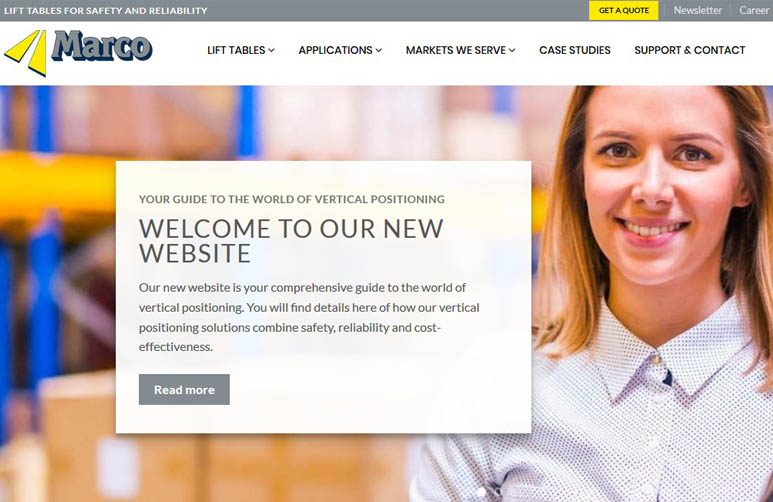Click the Read more button

[x=184, y=390]
